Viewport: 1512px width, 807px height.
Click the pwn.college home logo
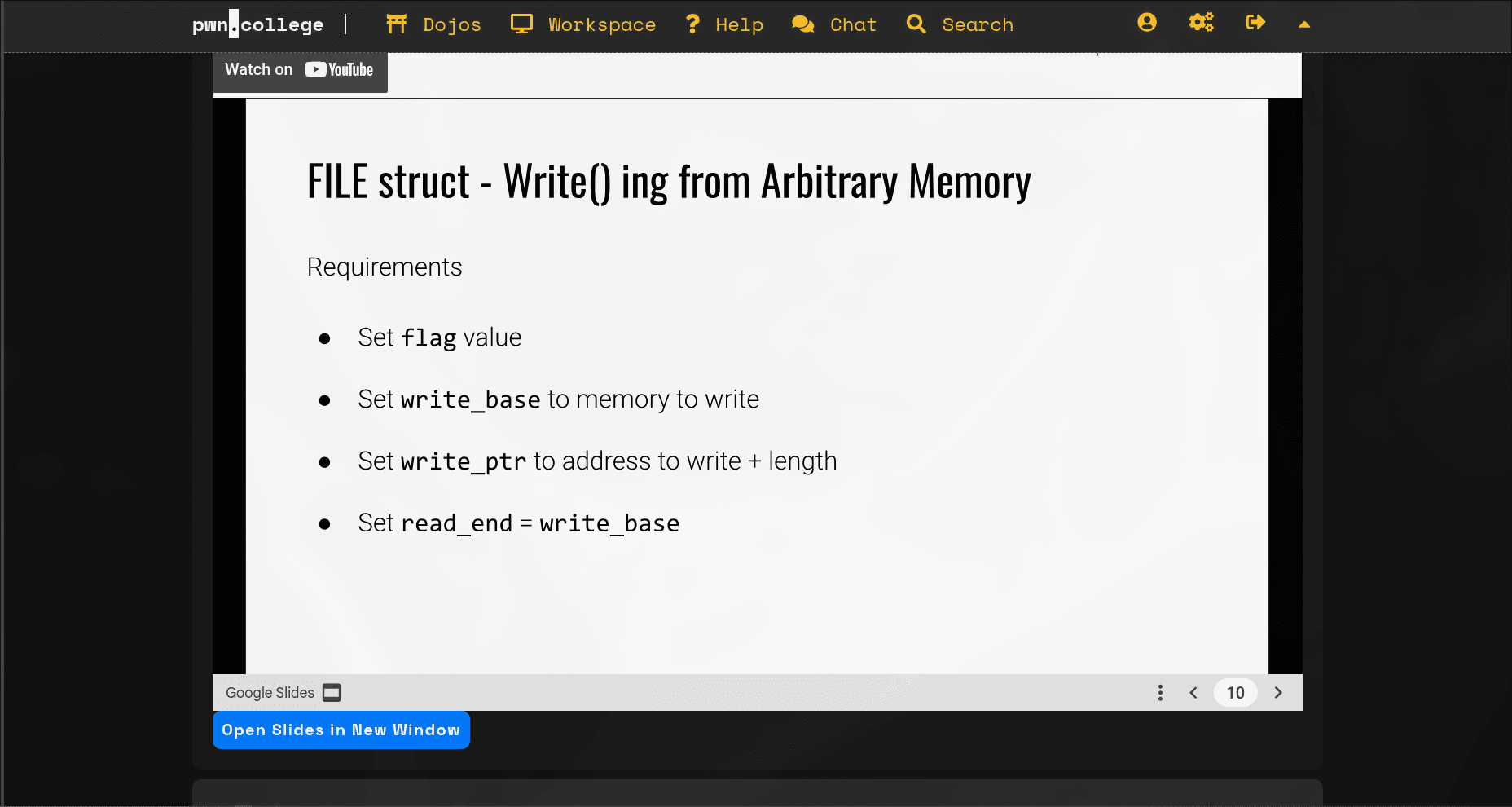257,24
